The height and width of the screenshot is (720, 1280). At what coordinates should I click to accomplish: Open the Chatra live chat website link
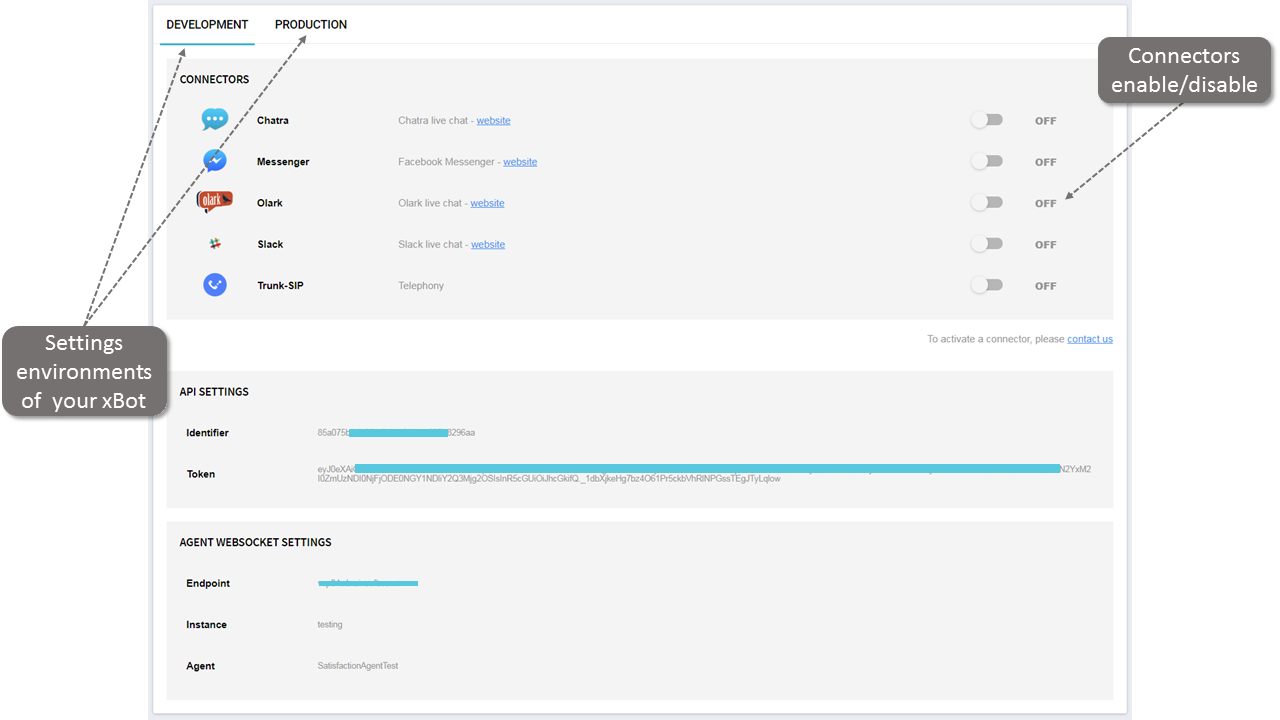click(493, 121)
